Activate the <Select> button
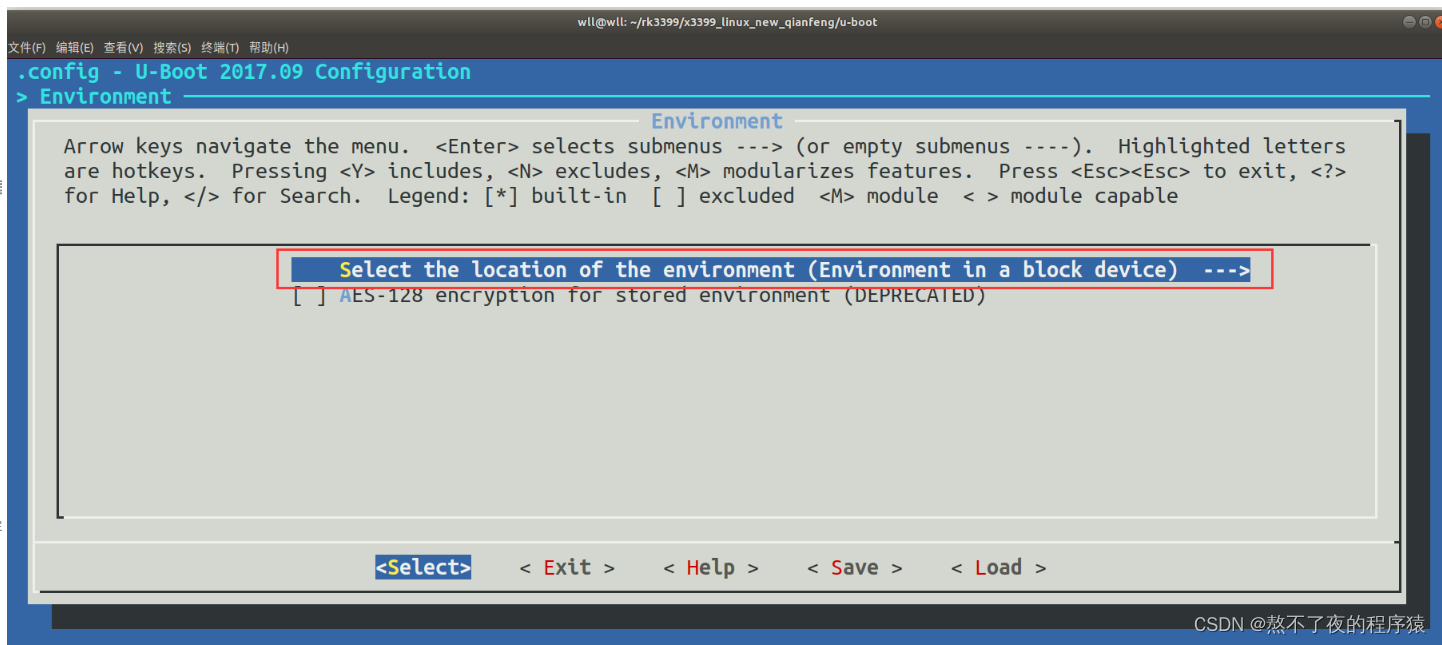Image resolution: width=1442 pixels, height=645 pixels. point(423,567)
